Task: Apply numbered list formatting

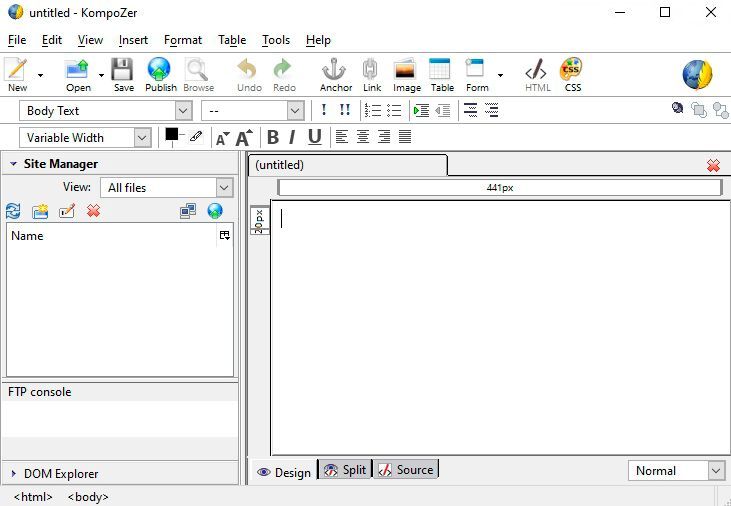Action: point(373,111)
